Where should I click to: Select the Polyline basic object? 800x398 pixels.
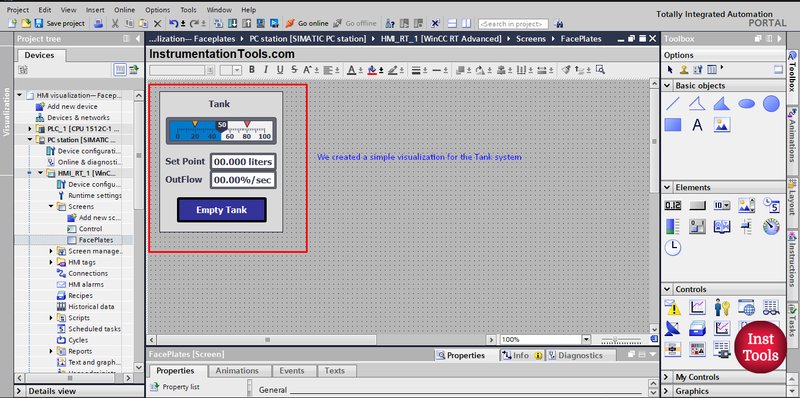697,104
